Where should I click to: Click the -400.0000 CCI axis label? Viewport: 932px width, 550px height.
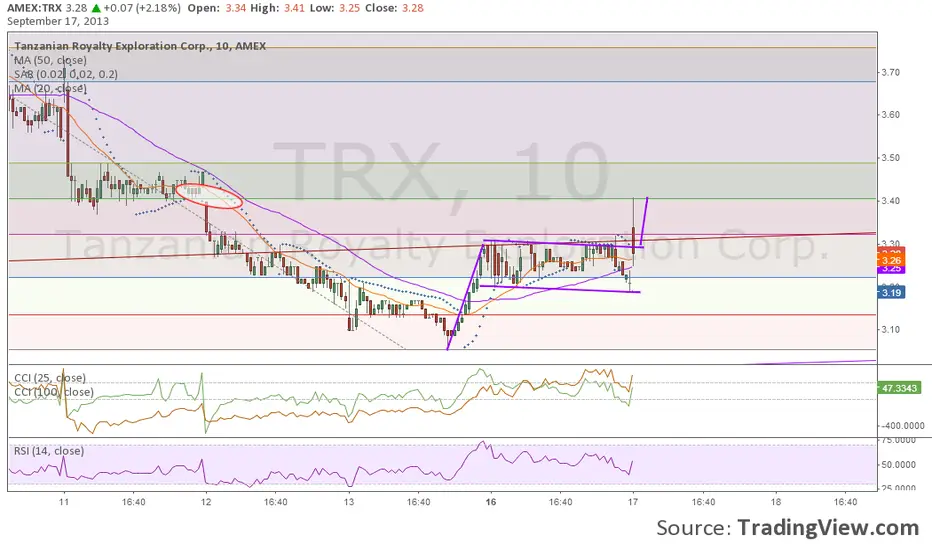click(x=902, y=426)
